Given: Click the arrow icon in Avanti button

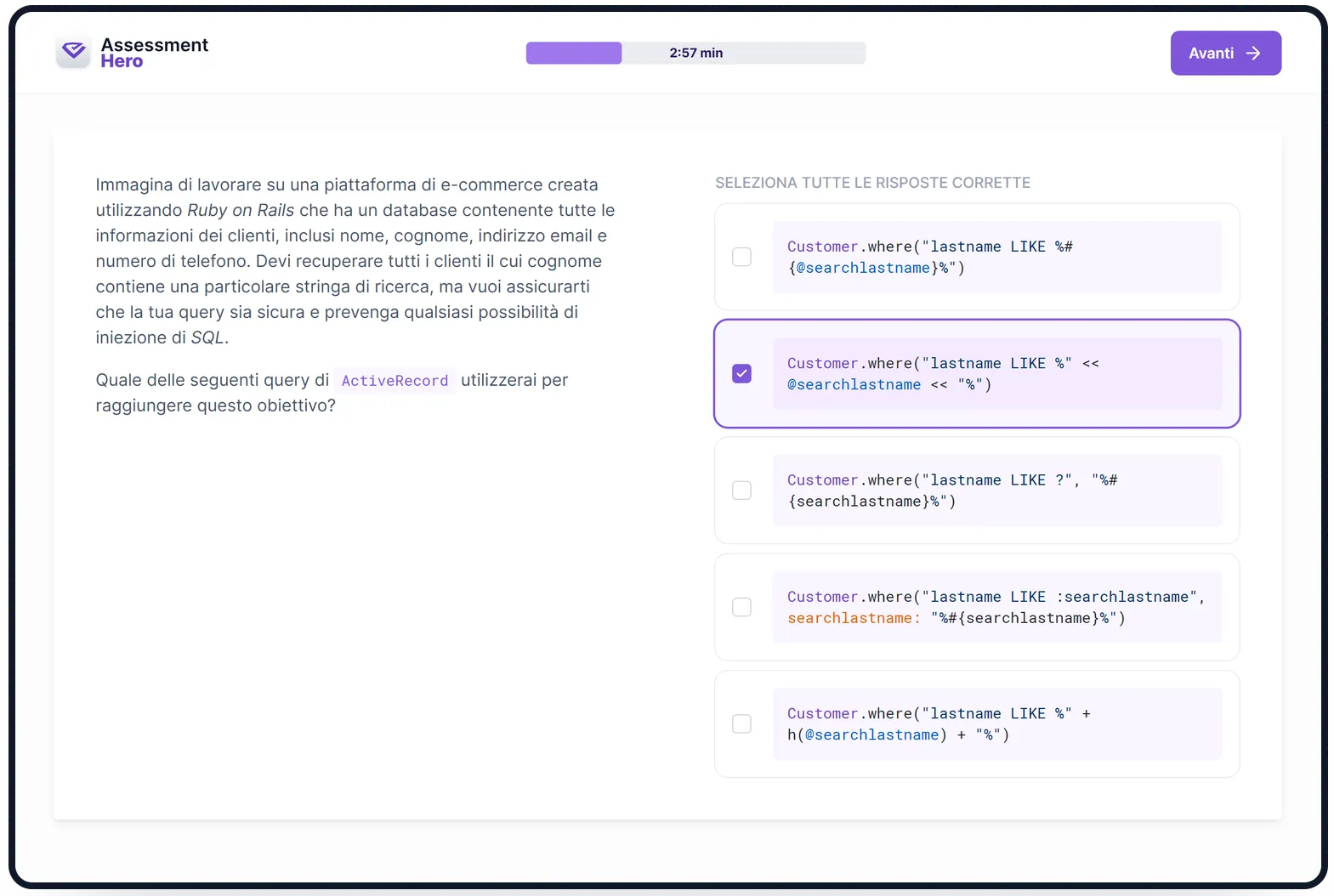Looking at the screenshot, I should tap(1253, 54).
